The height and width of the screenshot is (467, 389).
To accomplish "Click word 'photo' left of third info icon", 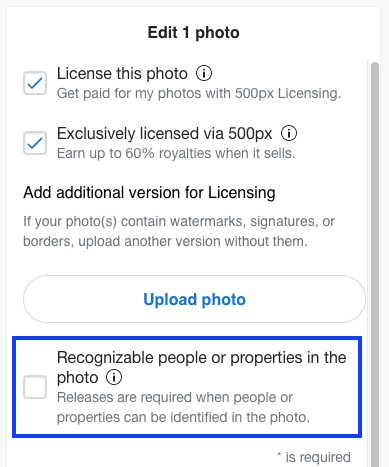I will pos(78,378).
